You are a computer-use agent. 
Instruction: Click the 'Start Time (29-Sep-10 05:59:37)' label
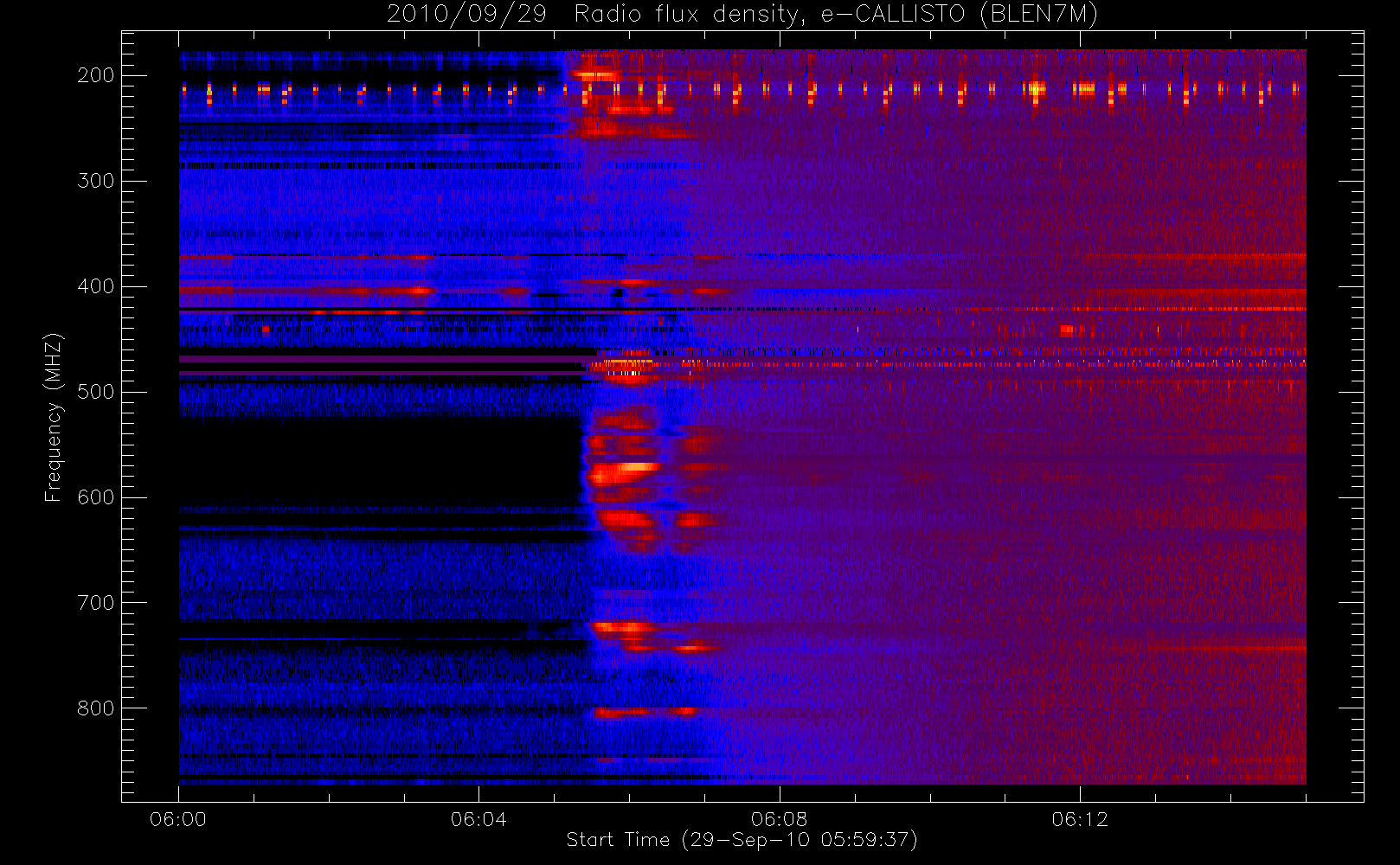tap(742, 840)
